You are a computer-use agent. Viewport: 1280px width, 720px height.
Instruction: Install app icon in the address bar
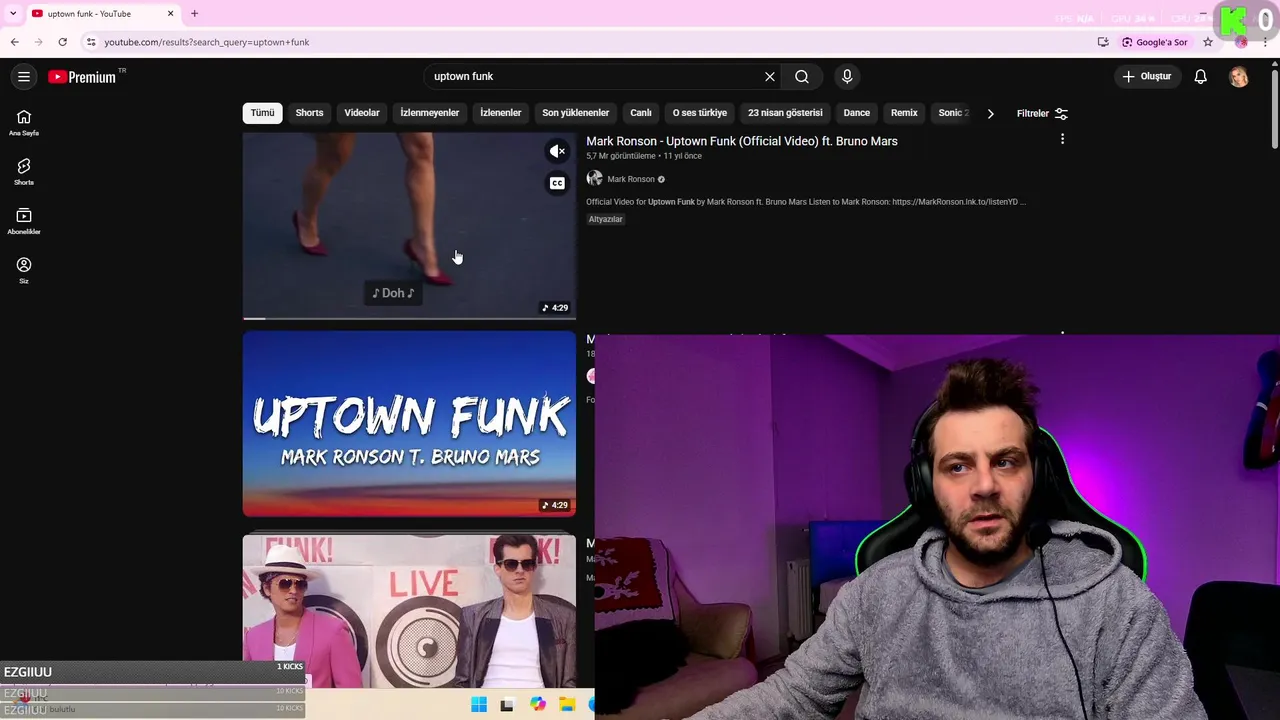pos(1103,42)
